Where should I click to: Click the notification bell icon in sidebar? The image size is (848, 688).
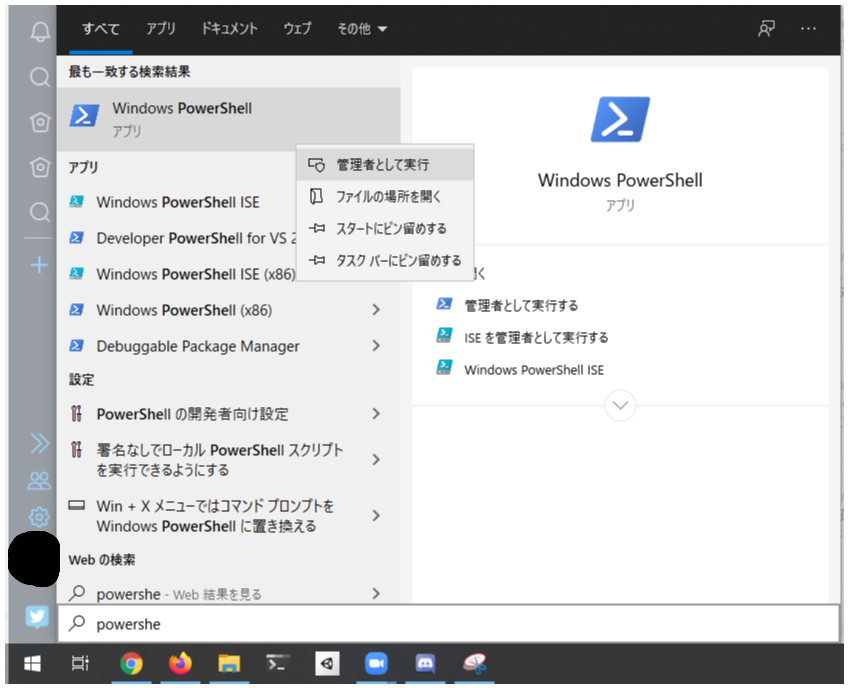point(39,31)
